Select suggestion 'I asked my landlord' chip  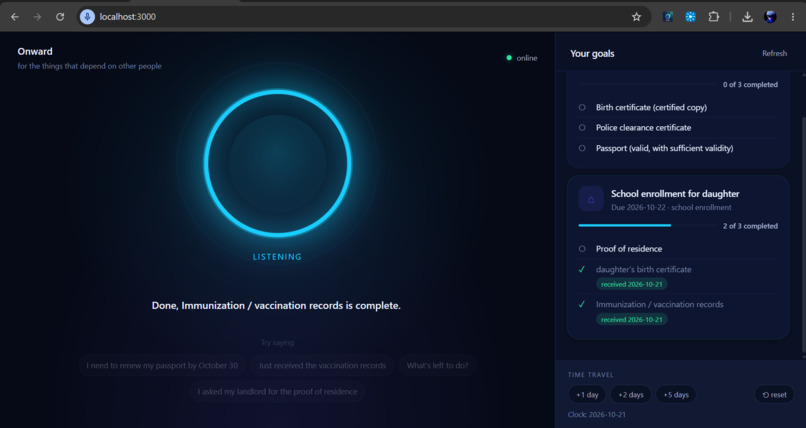pyautogui.click(x=277, y=392)
